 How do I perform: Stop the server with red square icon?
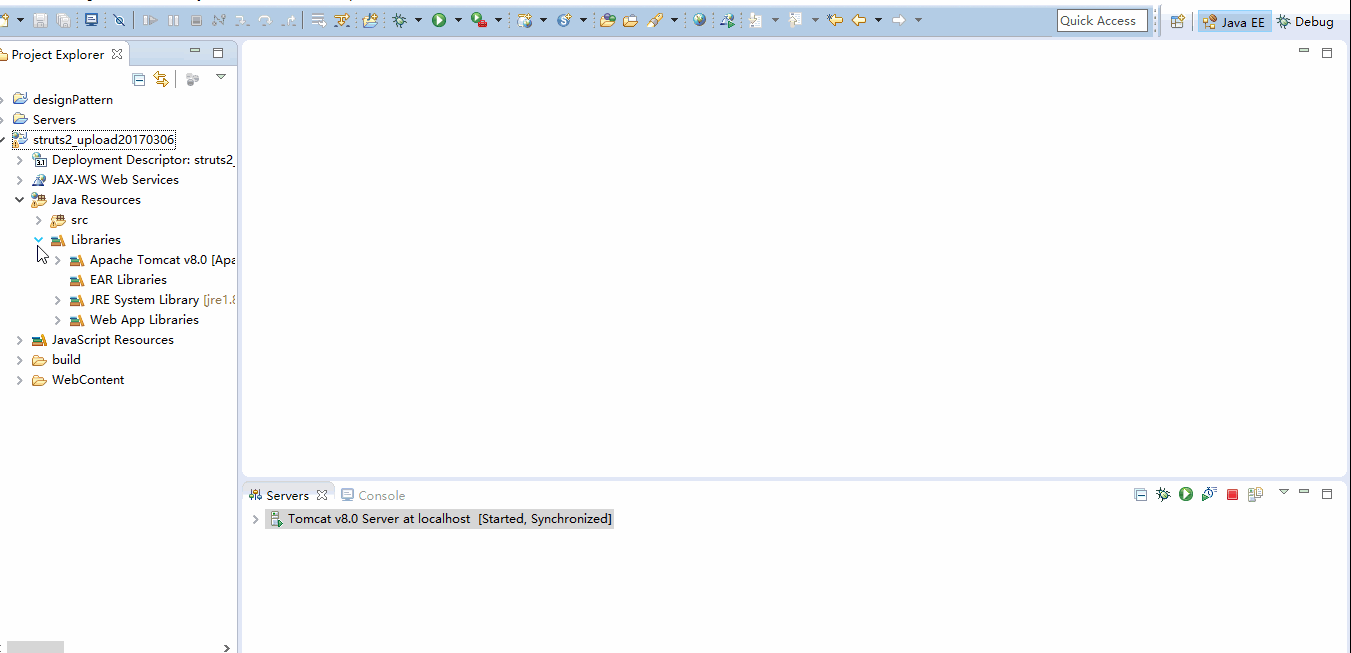point(1232,494)
